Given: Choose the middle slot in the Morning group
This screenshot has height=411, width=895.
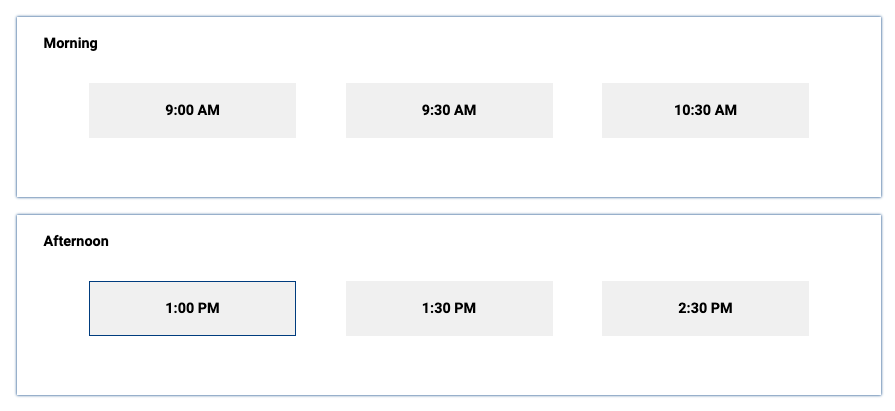Looking at the screenshot, I should (449, 110).
